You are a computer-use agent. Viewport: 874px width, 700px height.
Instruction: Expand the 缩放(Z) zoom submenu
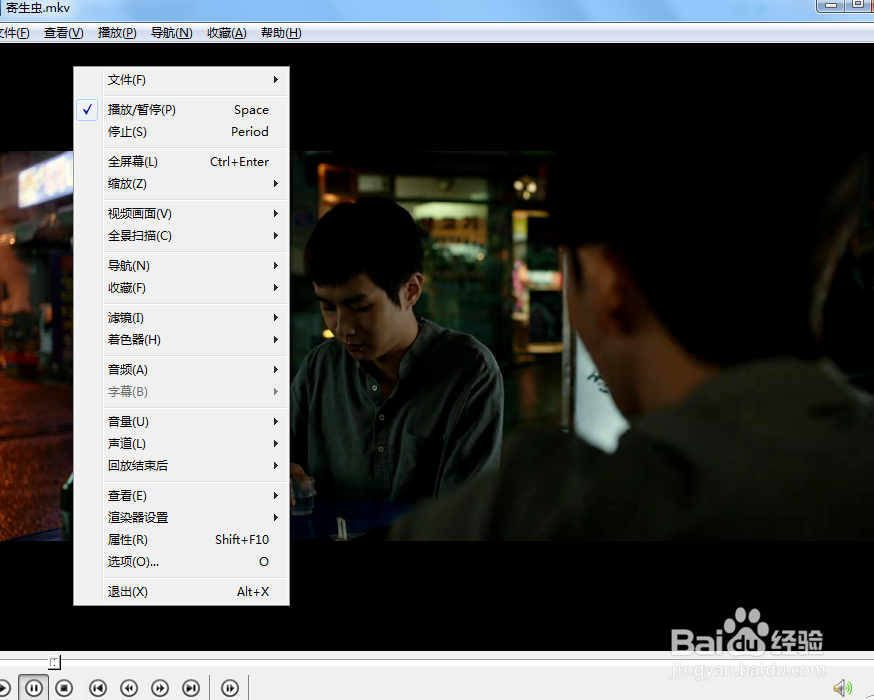click(x=181, y=184)
